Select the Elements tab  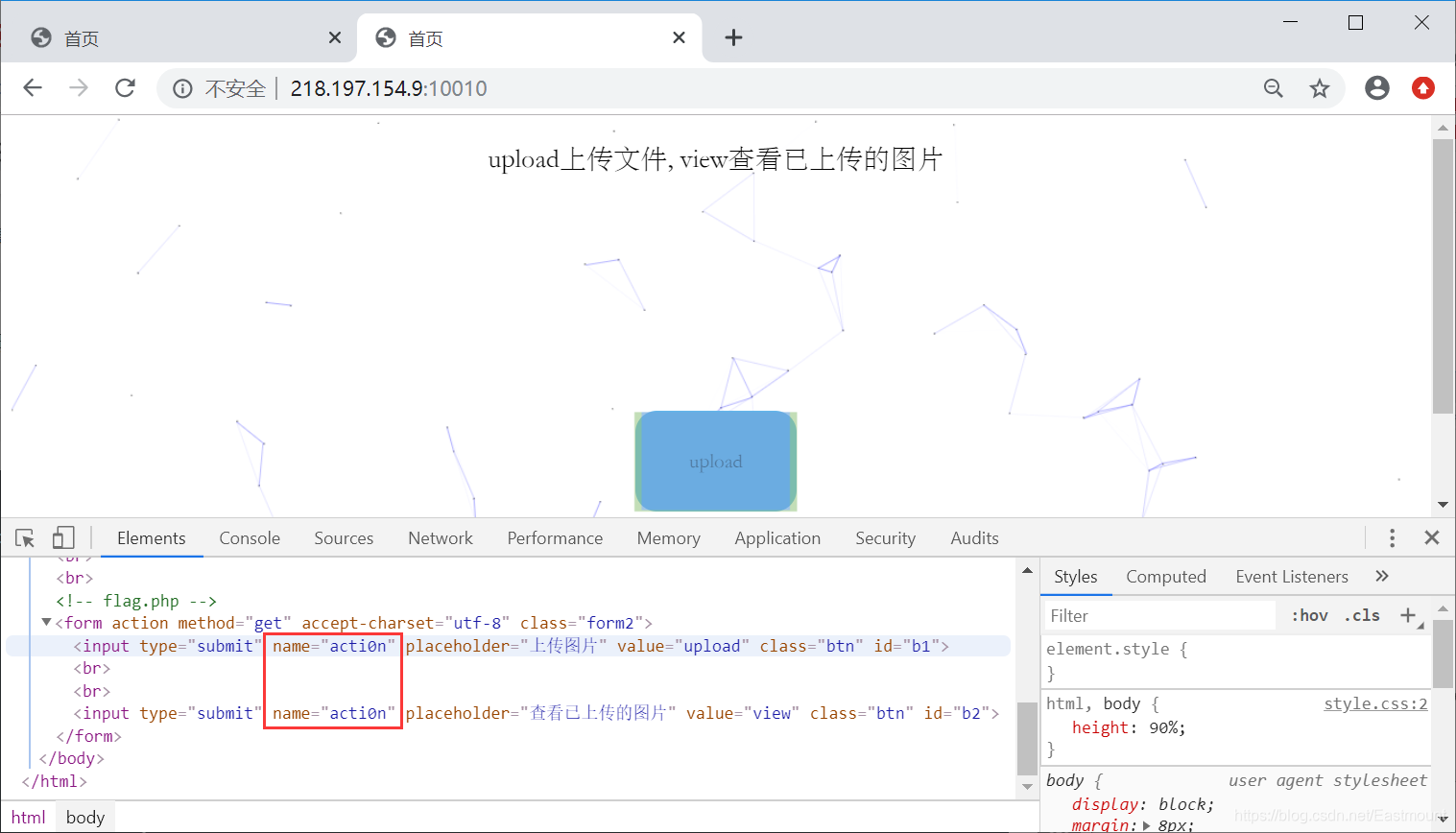pyautogui.click(x=152, y=538)
